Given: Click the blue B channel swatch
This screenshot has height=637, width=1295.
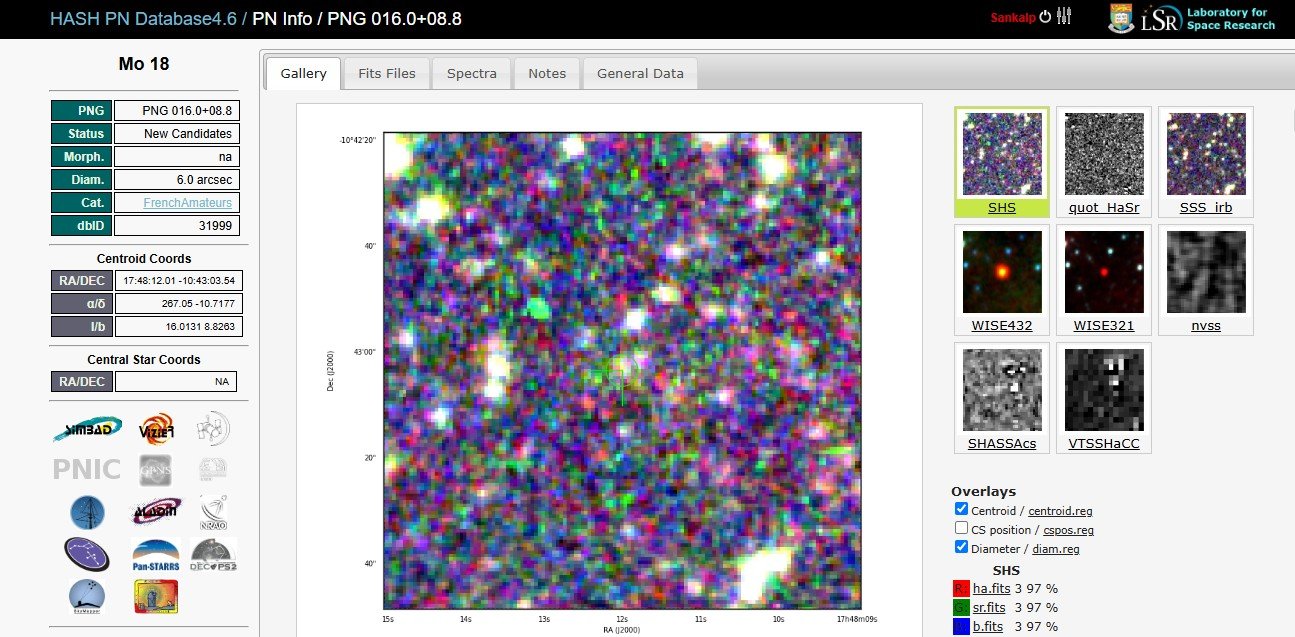Looking at the screenshot, I should pyautogui.click(x=961, y=627).
